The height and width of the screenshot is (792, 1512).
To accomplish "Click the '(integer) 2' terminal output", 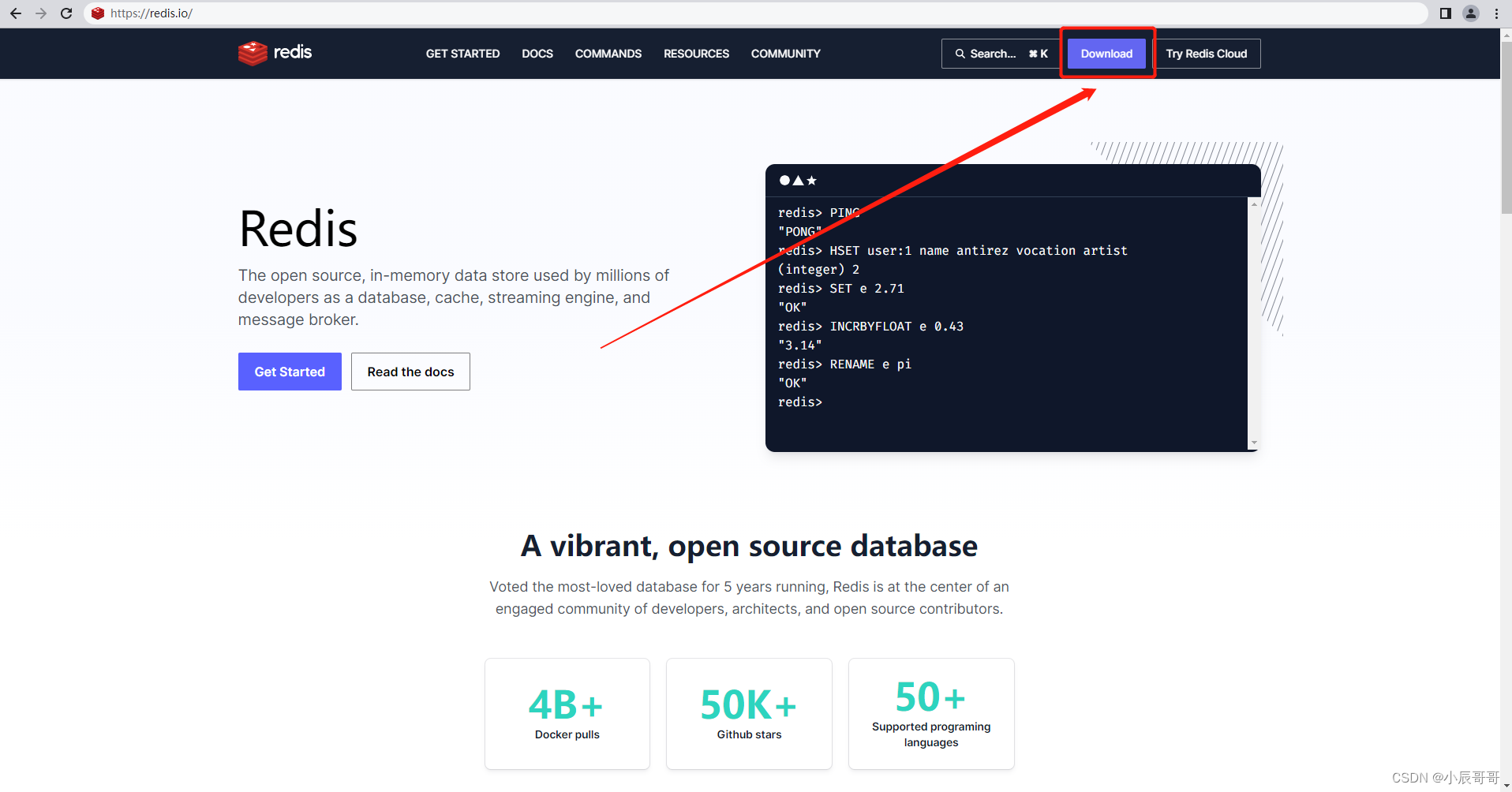I will [x=818, y=270].
